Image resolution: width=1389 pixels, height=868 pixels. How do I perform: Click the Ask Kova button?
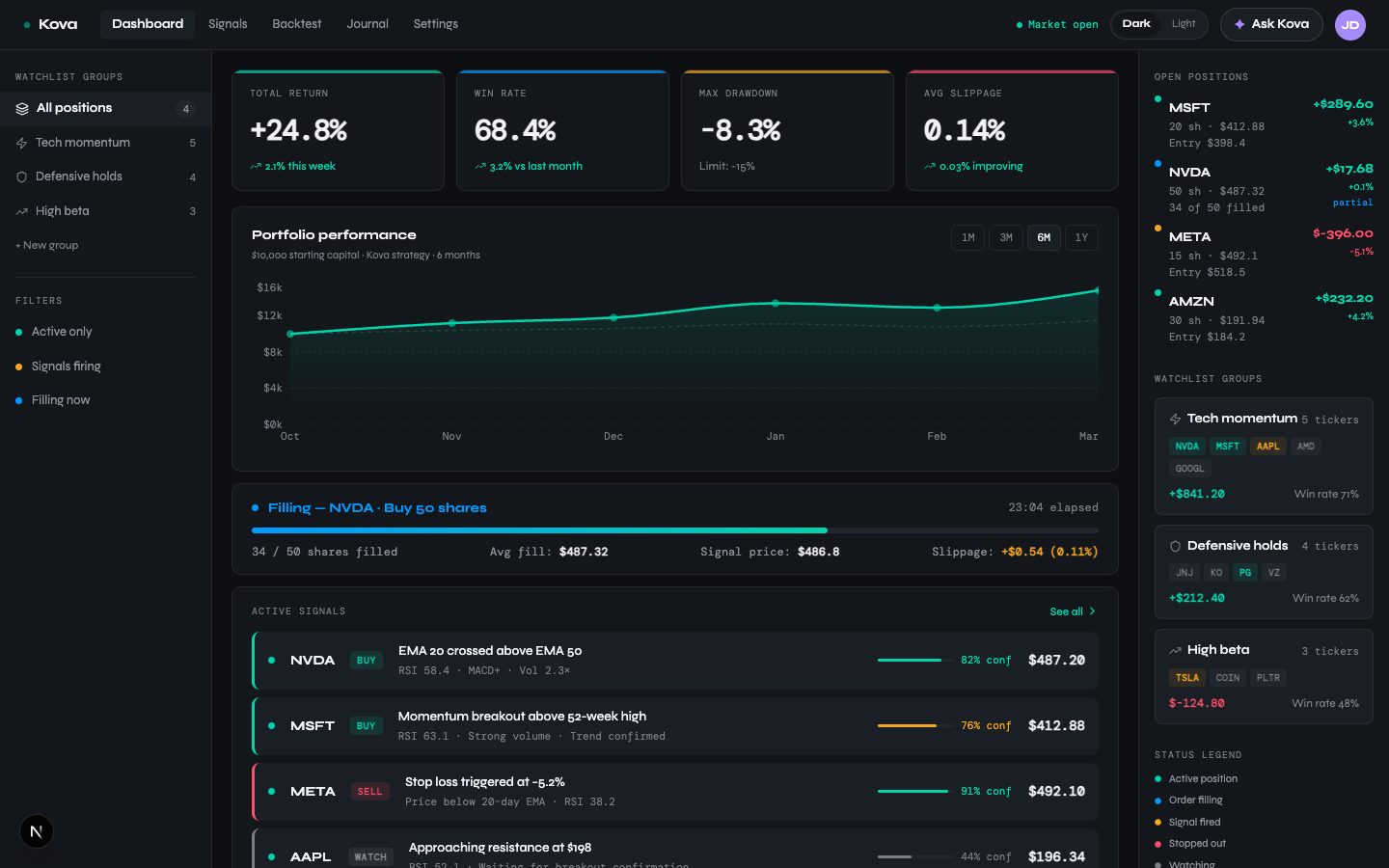tap(1271, 24)
